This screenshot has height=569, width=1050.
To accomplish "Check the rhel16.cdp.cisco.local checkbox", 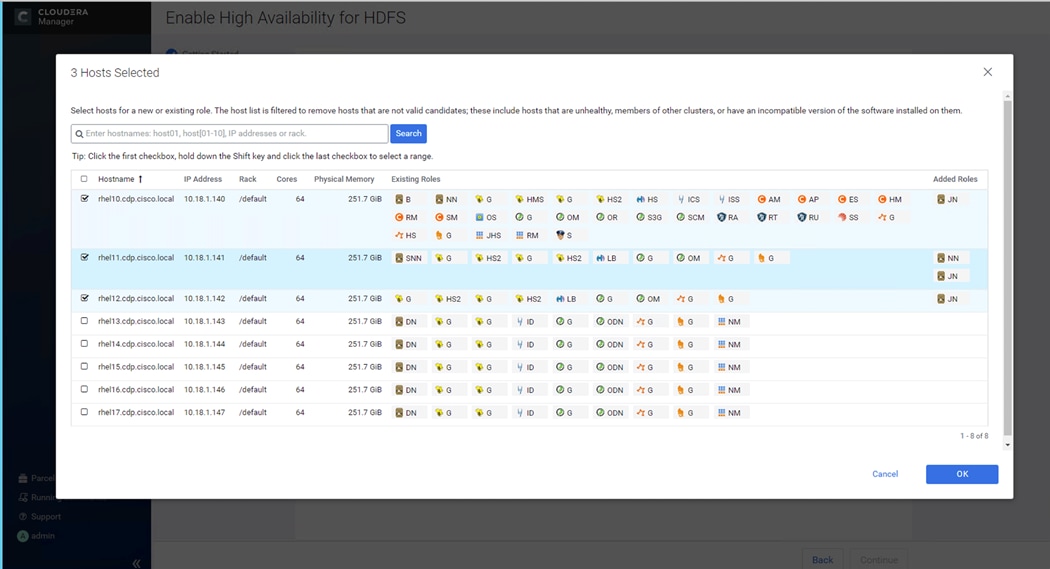I will coord(84,389).
